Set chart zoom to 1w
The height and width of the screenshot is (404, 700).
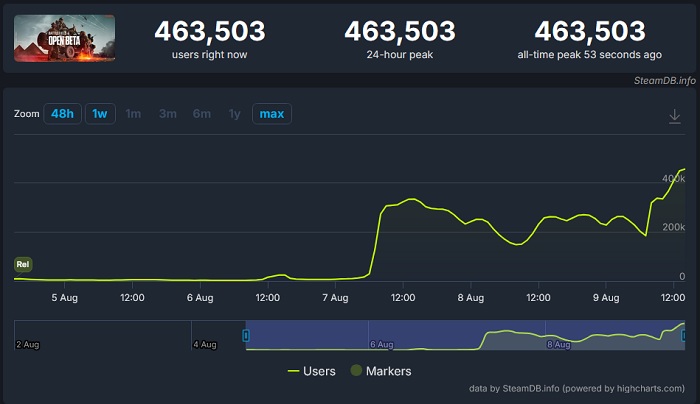[x=100, y=114]
